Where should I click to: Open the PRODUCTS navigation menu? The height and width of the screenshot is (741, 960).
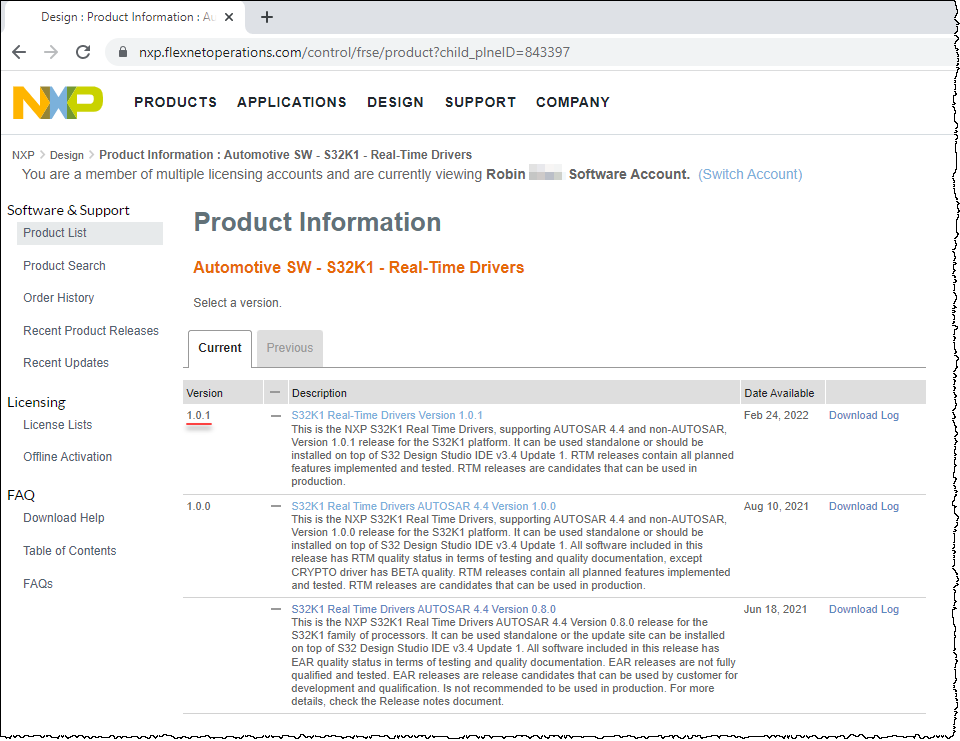coord(175,102)
